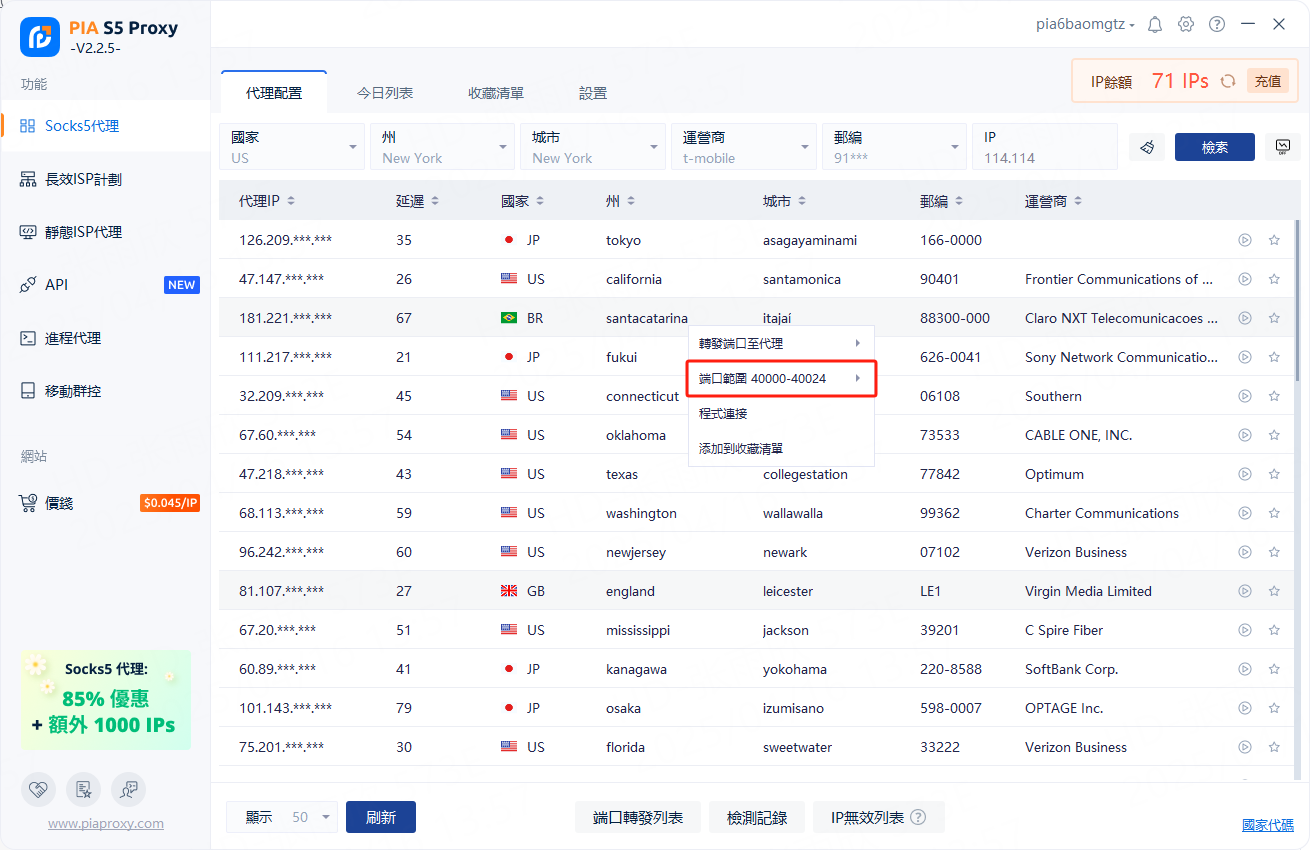Toggle favorite star for england leicester row
1310x850 pixels.
(x=1274, y=591)
